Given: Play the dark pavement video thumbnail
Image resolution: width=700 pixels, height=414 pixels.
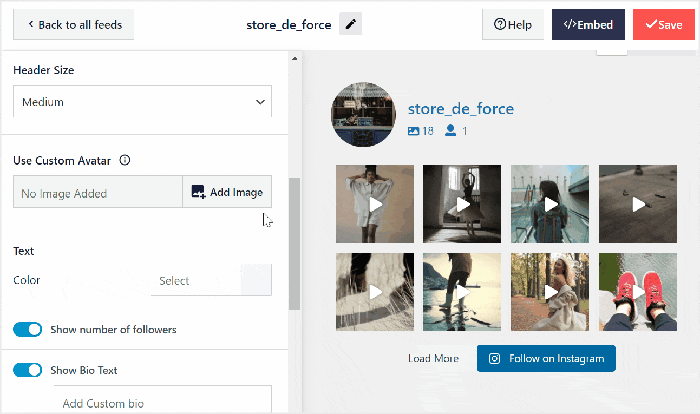Looking at the screenshot, I should 638,204.
